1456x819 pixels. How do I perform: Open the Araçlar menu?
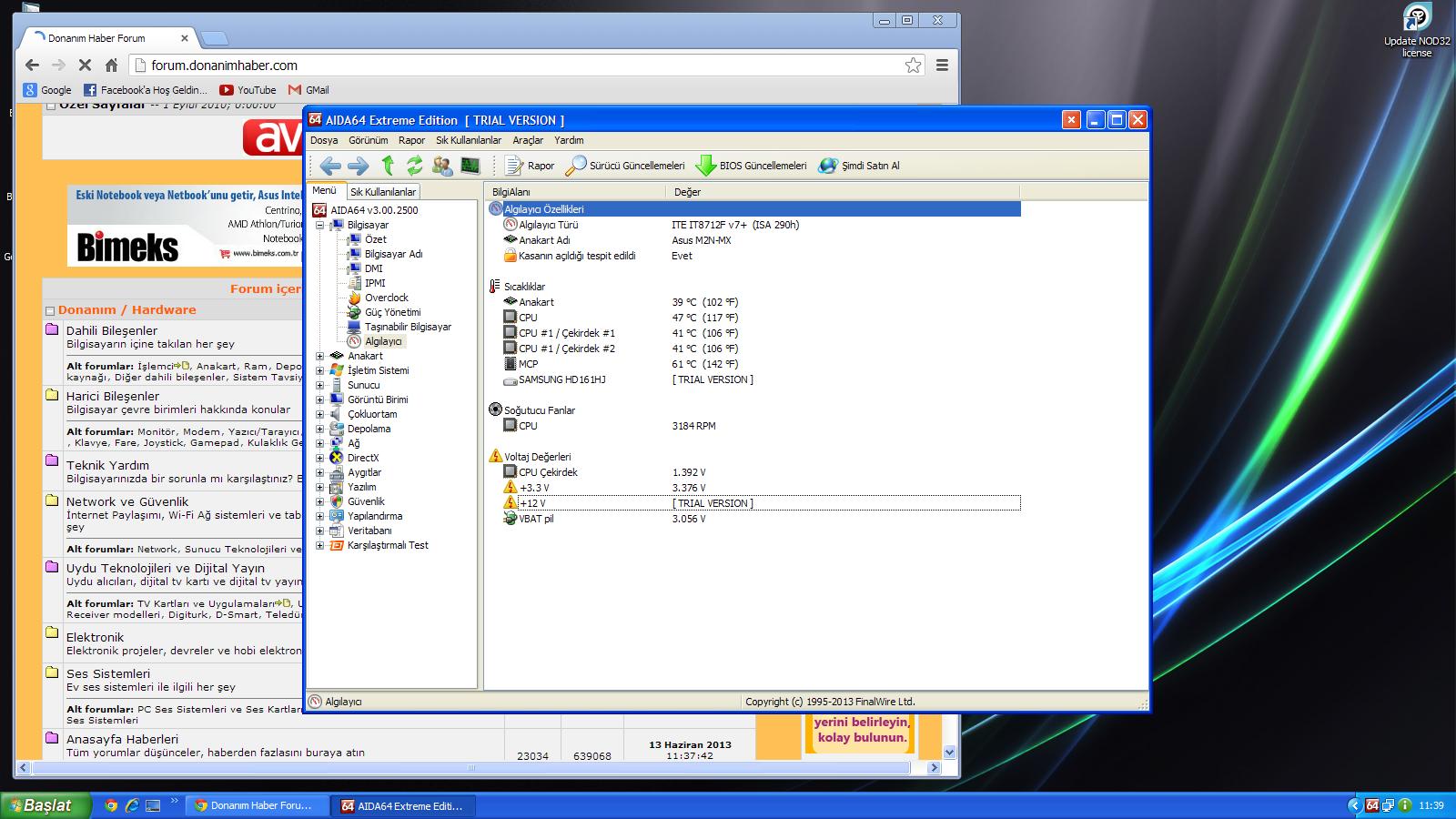[x=528, y=140]
